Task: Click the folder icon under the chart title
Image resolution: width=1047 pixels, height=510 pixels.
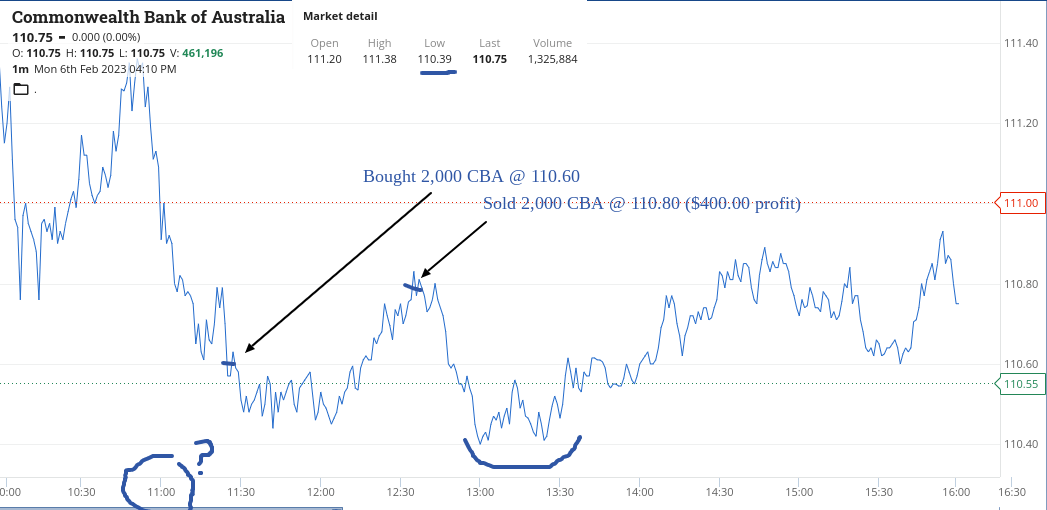Action: coord(21,89)
